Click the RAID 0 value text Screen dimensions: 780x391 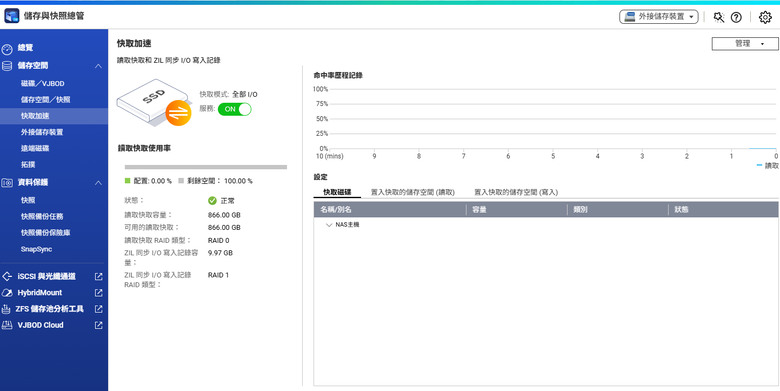point(218,240)
